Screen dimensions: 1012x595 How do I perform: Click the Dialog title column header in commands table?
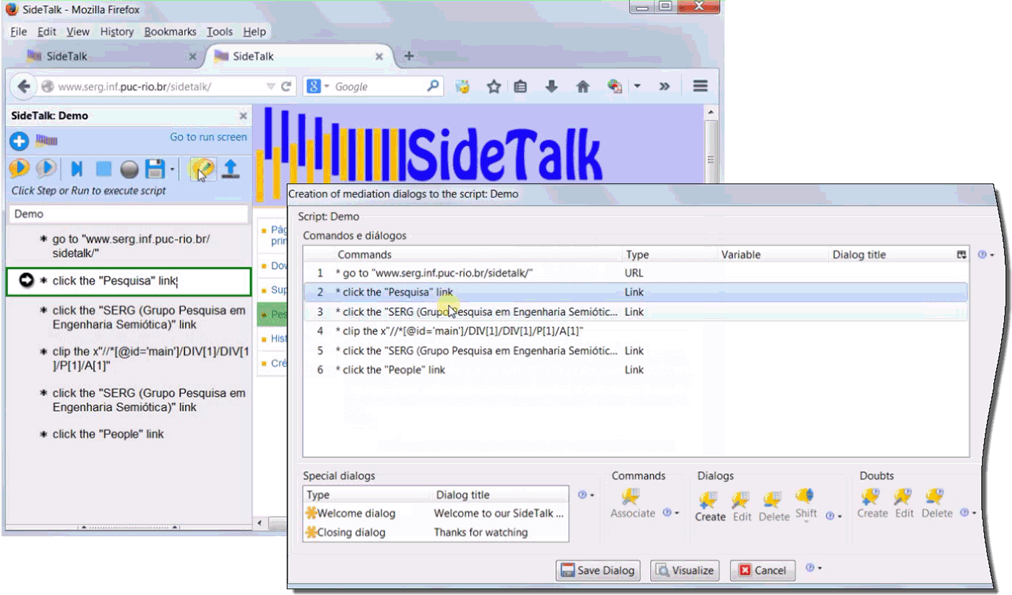pos(889,255)
